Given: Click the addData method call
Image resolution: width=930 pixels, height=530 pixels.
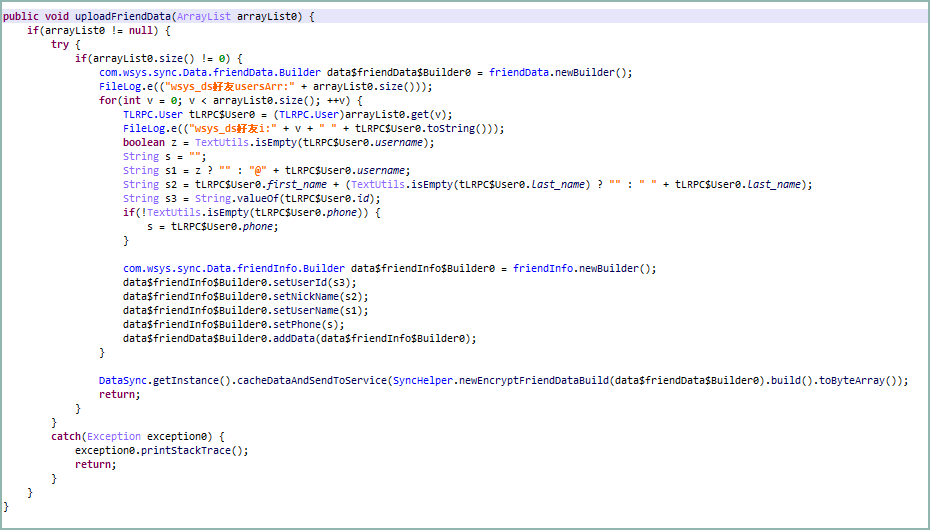Looking at the screenshot, I should (x=294, y=339).
